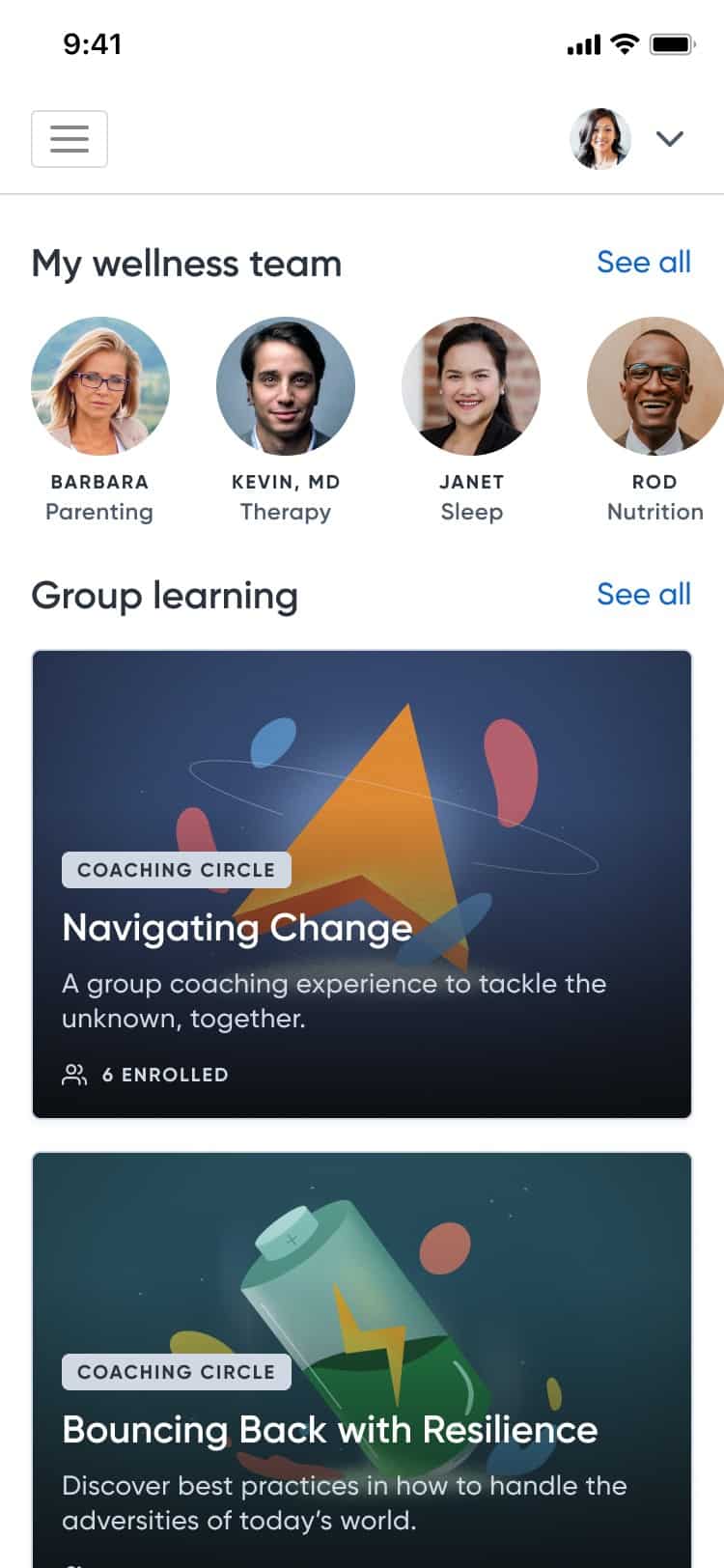Select the enrolled members icon on Navigating Change
Image resolution: width=724 pixels, height=1568 pixels.
click(75, 1074)
